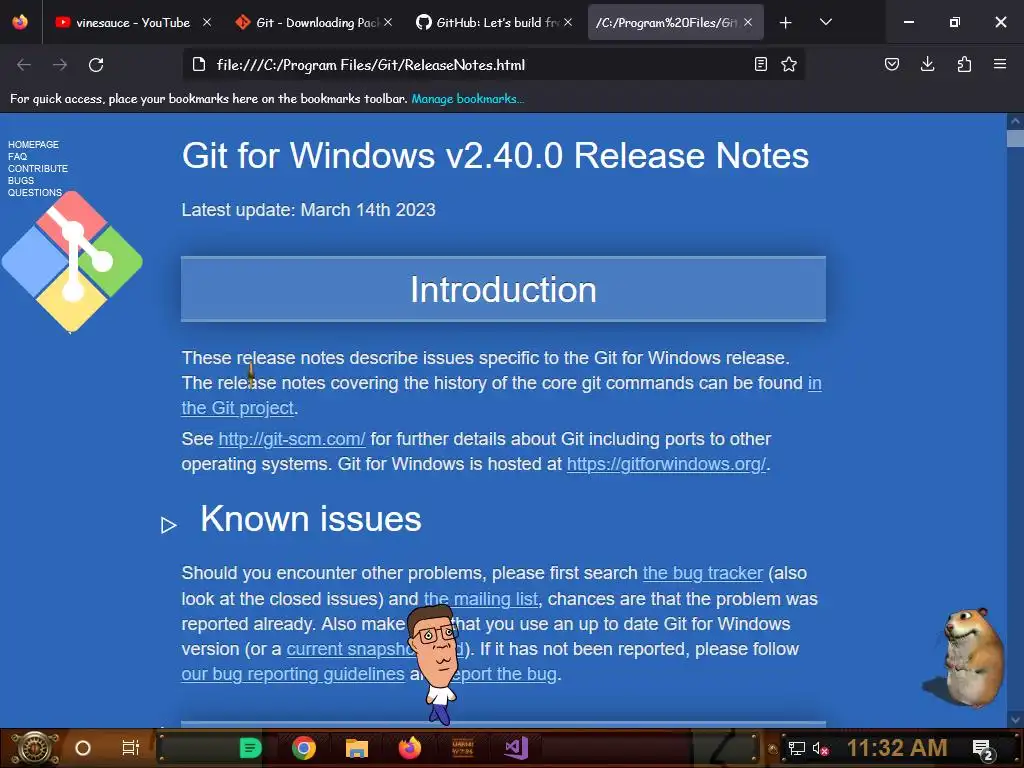1024x768 pixels.
Task: Click the current snapshot build link
Action: click(350, 649)
